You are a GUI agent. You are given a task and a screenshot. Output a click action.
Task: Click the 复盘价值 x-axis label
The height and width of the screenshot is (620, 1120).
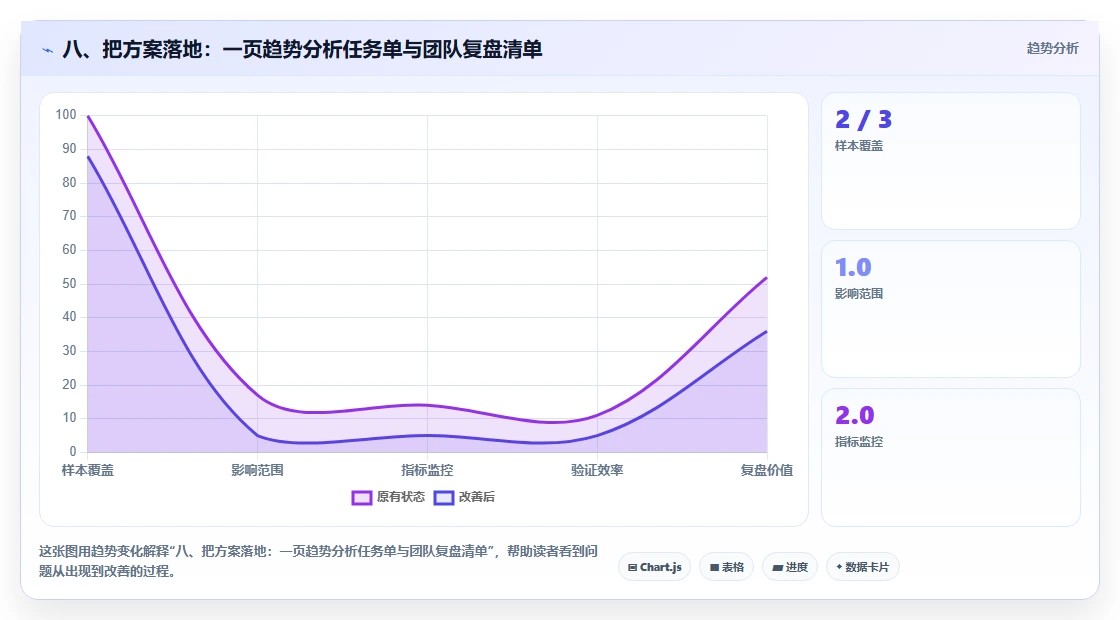pyautogui.click(x=766, y=470)
